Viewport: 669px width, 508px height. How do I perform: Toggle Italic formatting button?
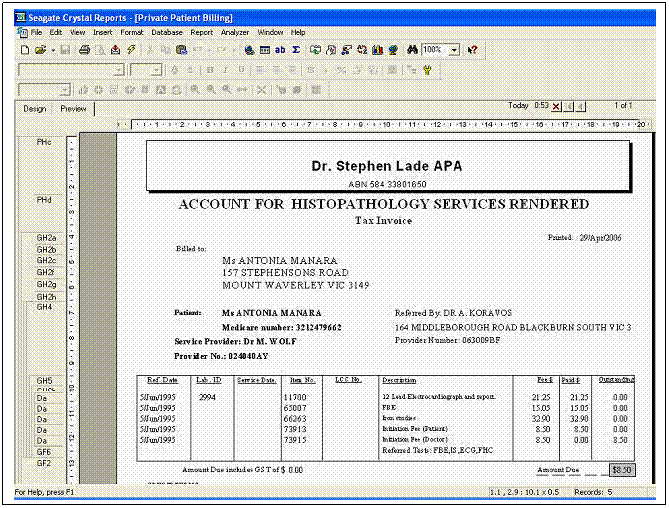point(226,70)
